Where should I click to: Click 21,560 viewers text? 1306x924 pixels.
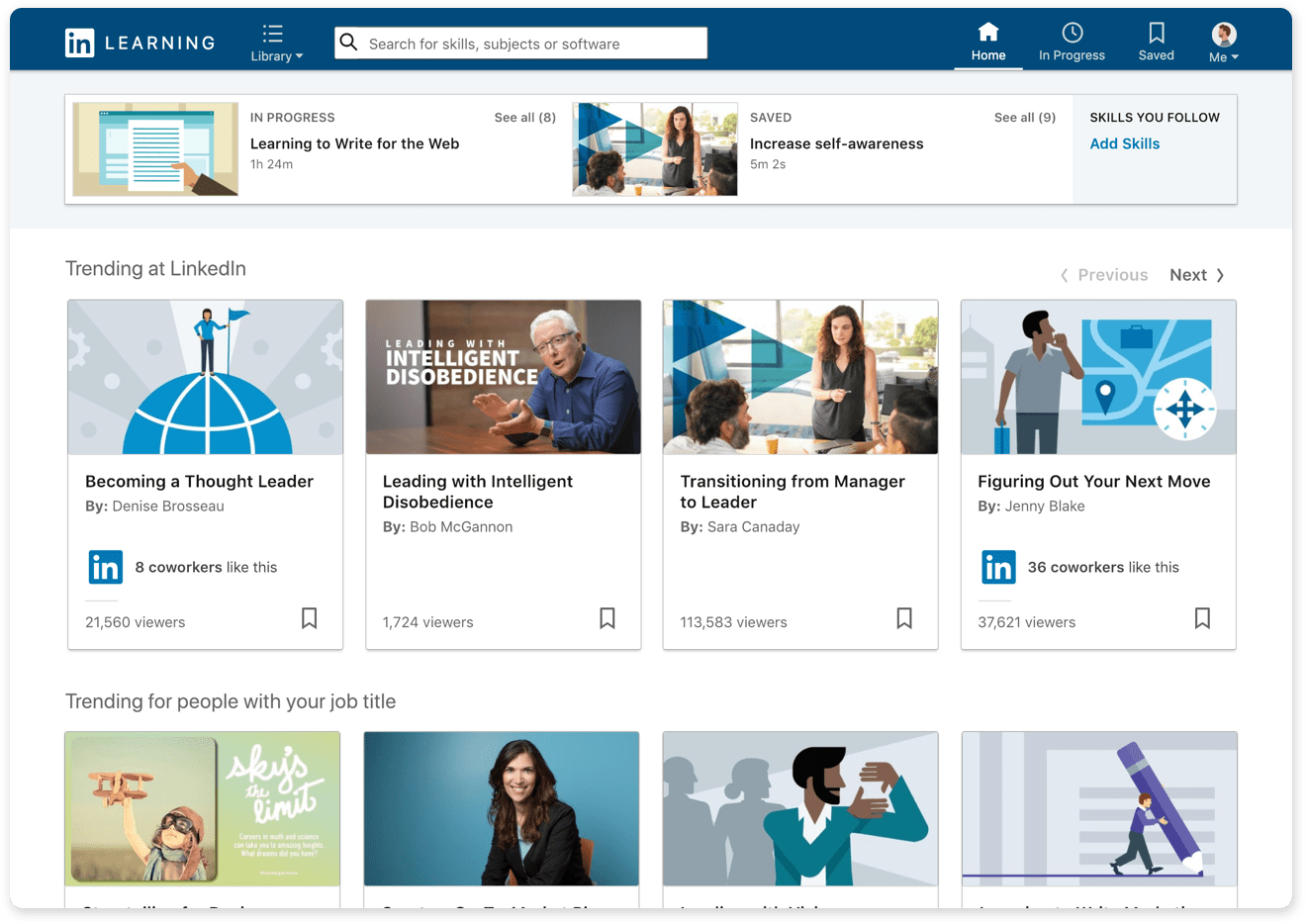point(135,622)
